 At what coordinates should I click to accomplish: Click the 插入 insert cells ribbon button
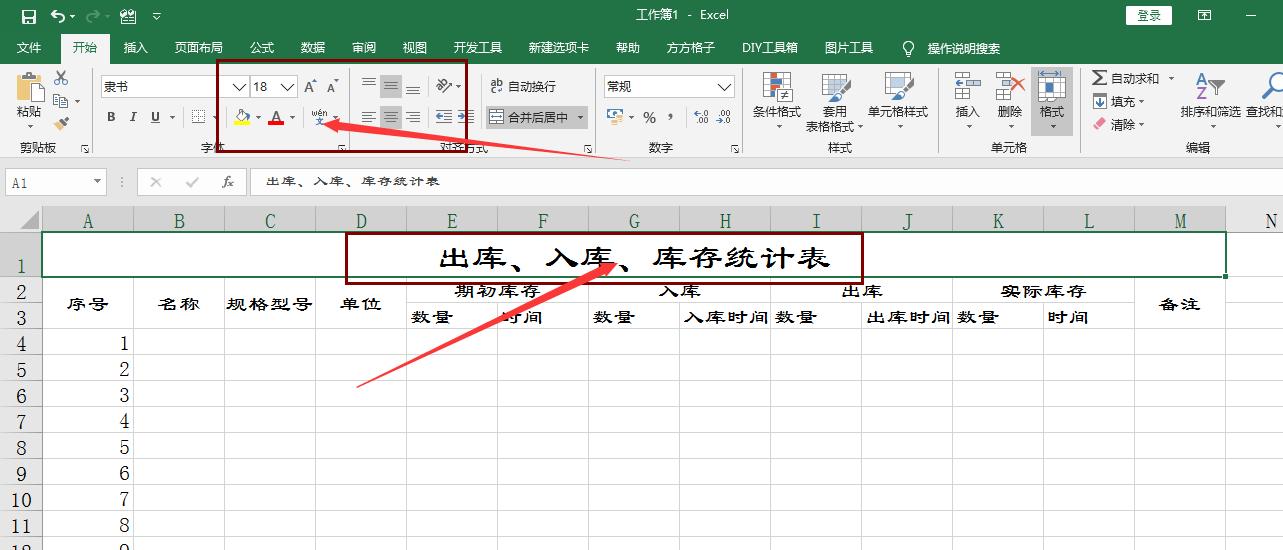(967, 102)
